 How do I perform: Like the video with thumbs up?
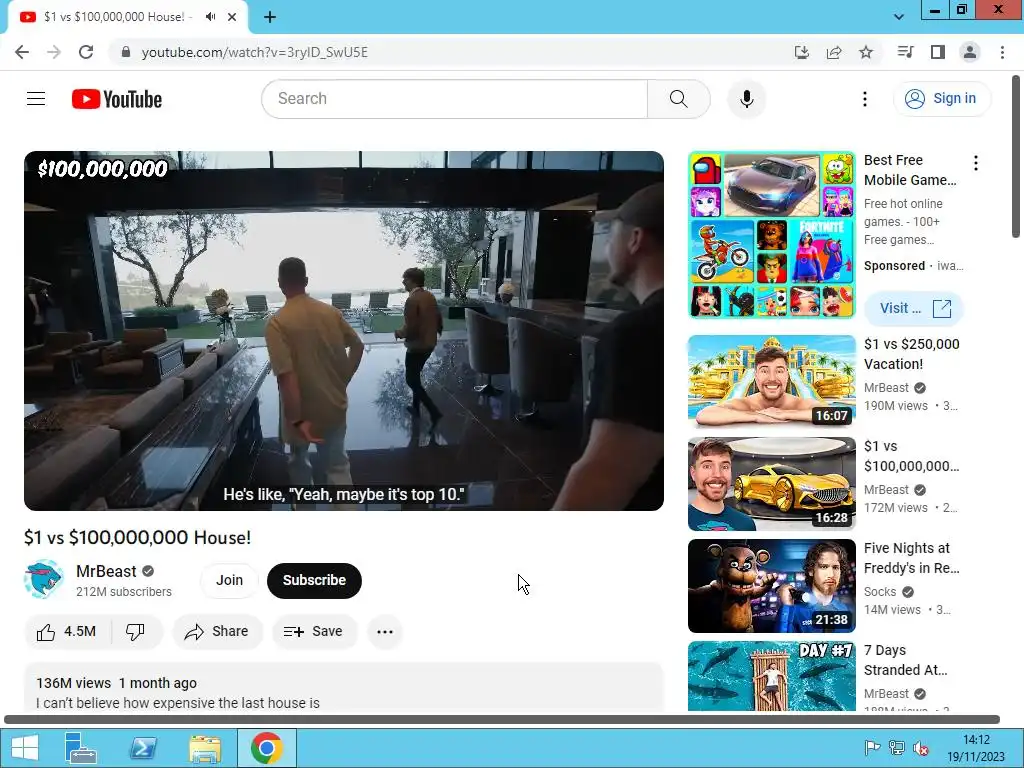tap(67, 632)
